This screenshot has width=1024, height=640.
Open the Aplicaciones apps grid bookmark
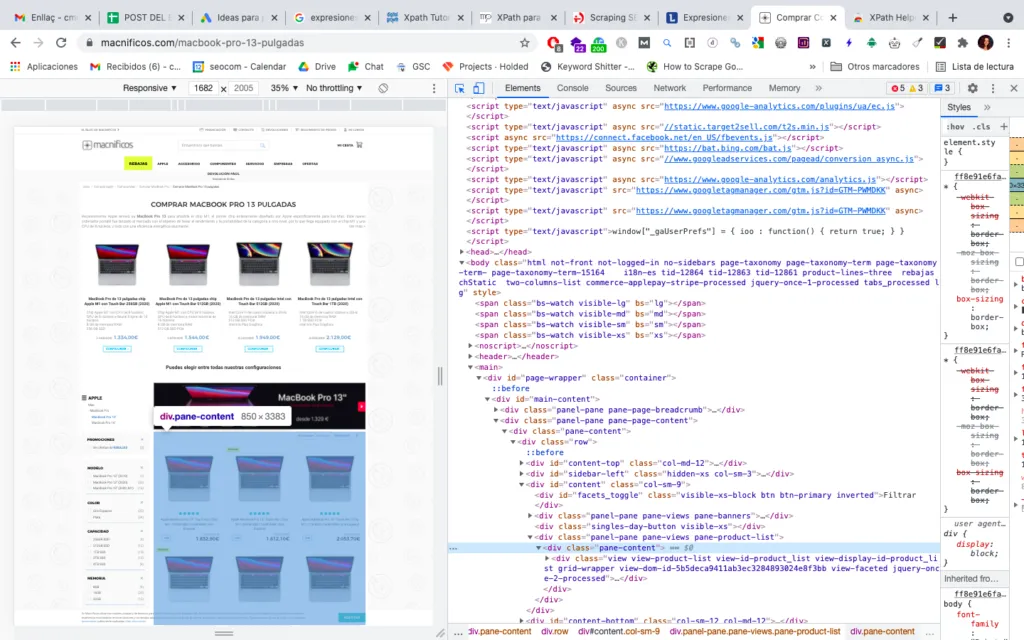(x=44, y=67)
